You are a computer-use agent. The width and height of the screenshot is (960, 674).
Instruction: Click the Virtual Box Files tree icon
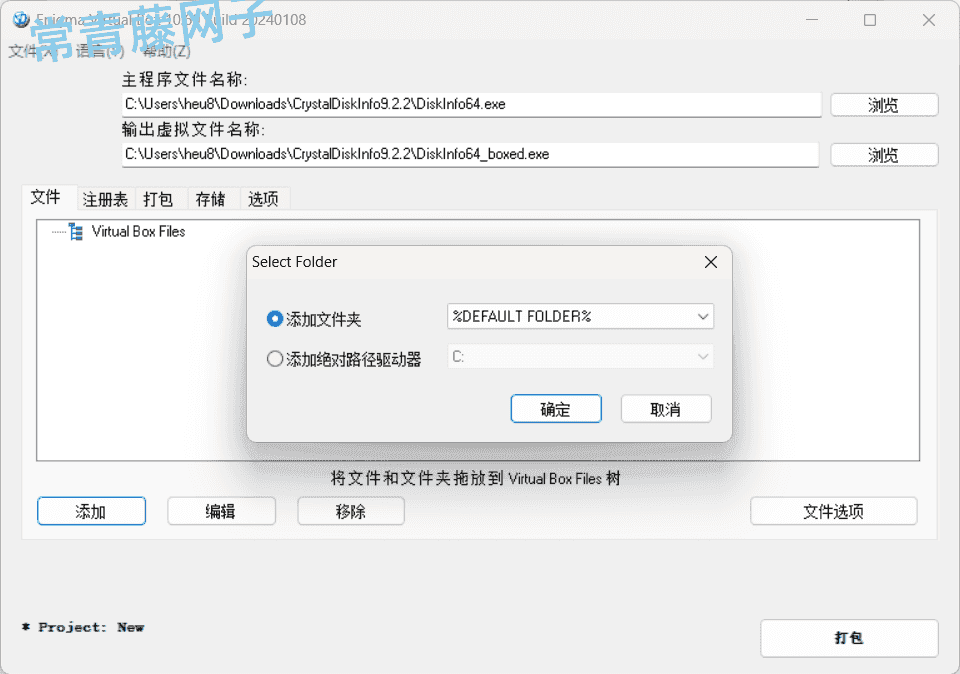[75, 232]
